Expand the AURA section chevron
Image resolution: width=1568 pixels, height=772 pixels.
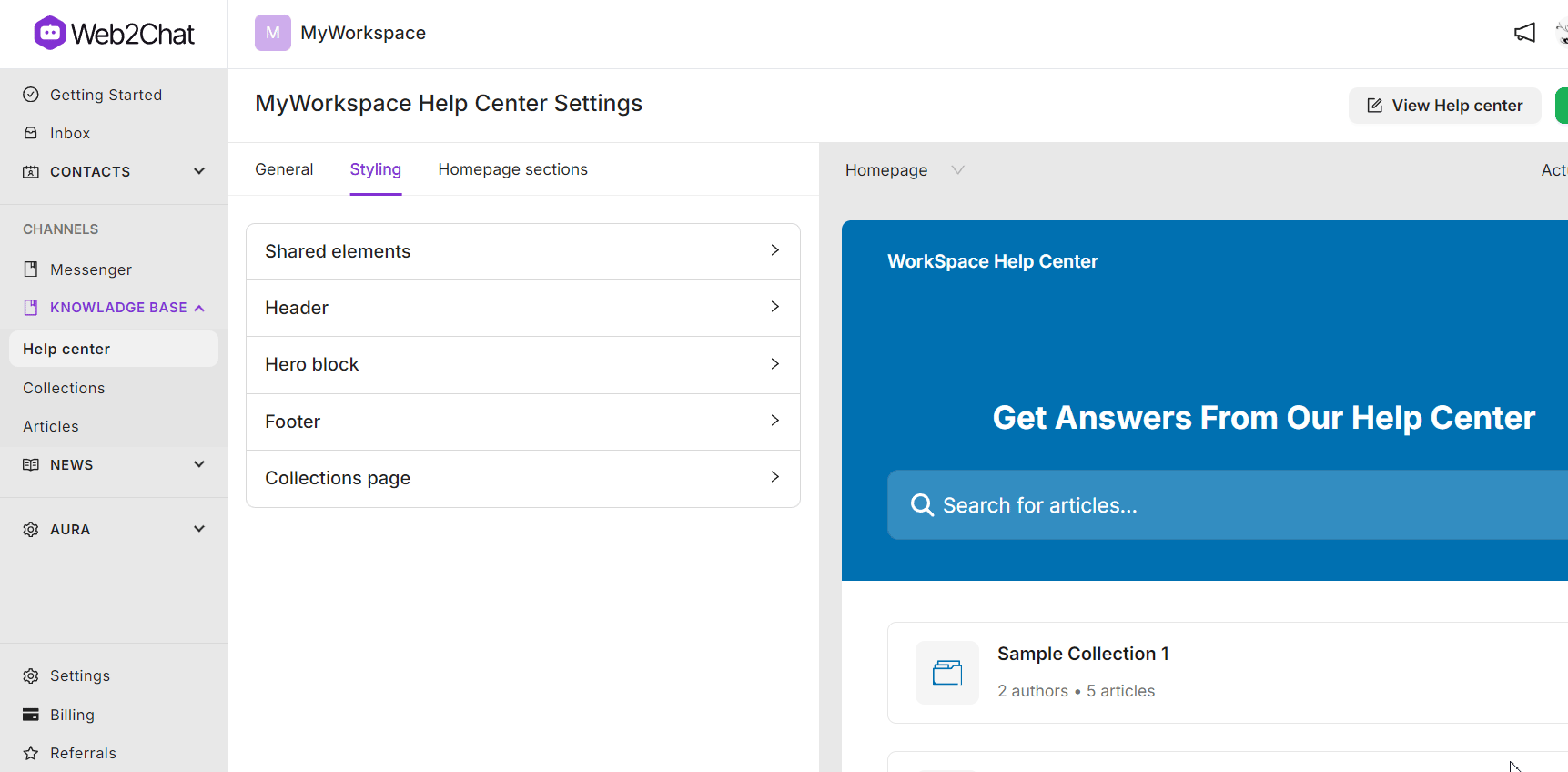point(199,529)
